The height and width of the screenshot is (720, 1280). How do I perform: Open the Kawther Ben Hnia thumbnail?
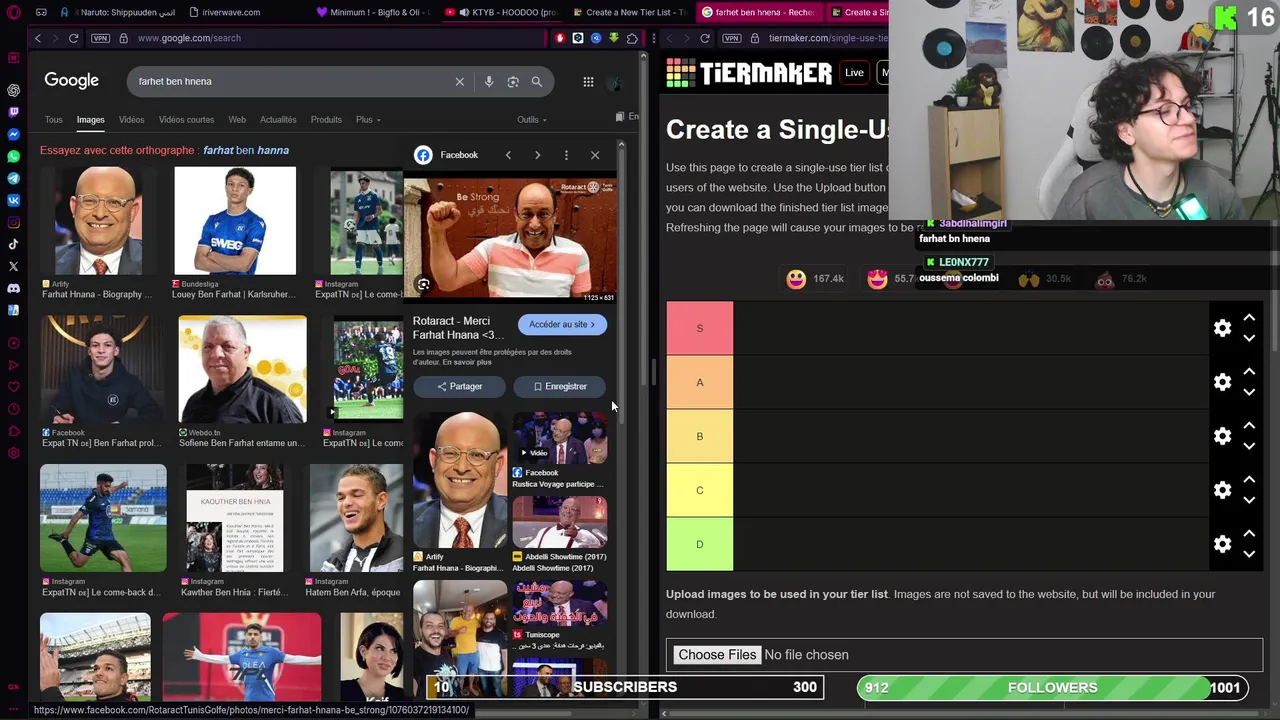coord(235,518)
